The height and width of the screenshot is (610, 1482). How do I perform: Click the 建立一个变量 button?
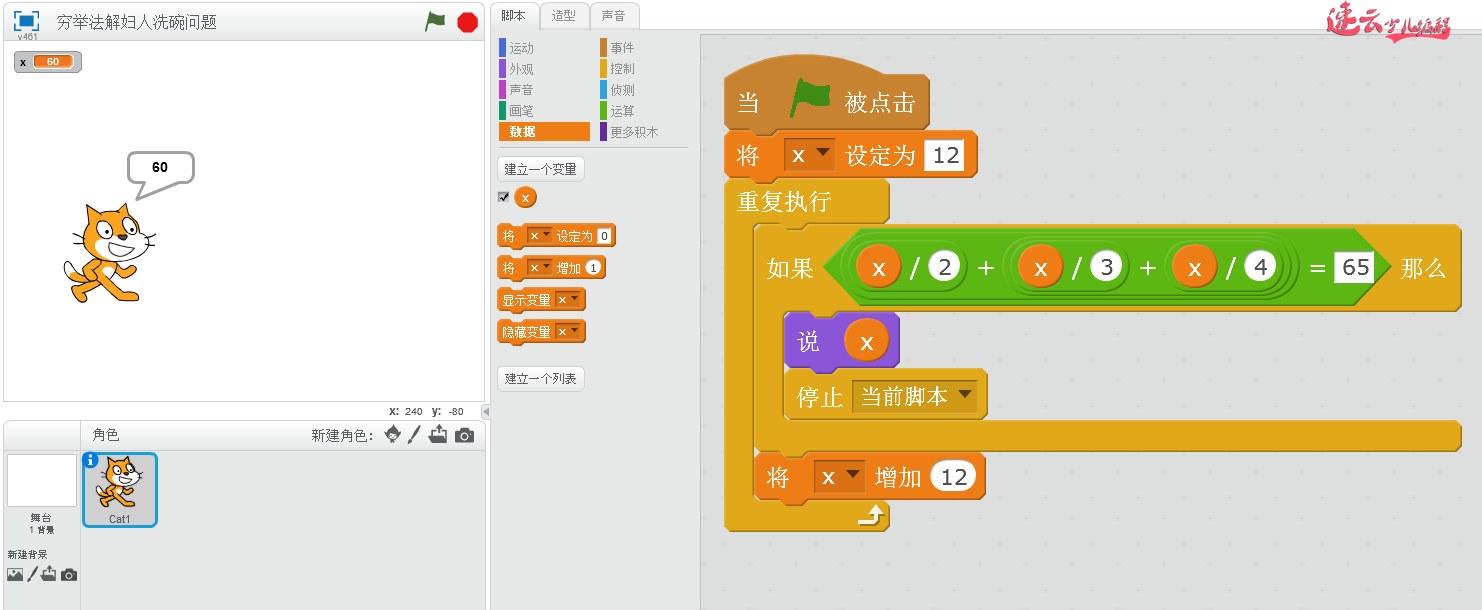coord(540,168)
